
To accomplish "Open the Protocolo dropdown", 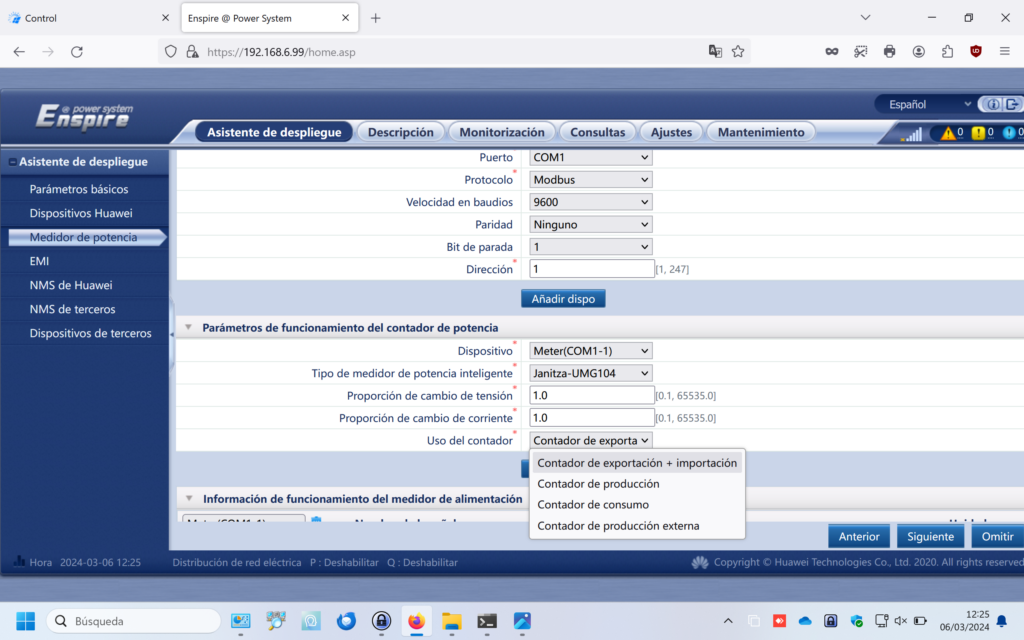I will pos(591,180).
